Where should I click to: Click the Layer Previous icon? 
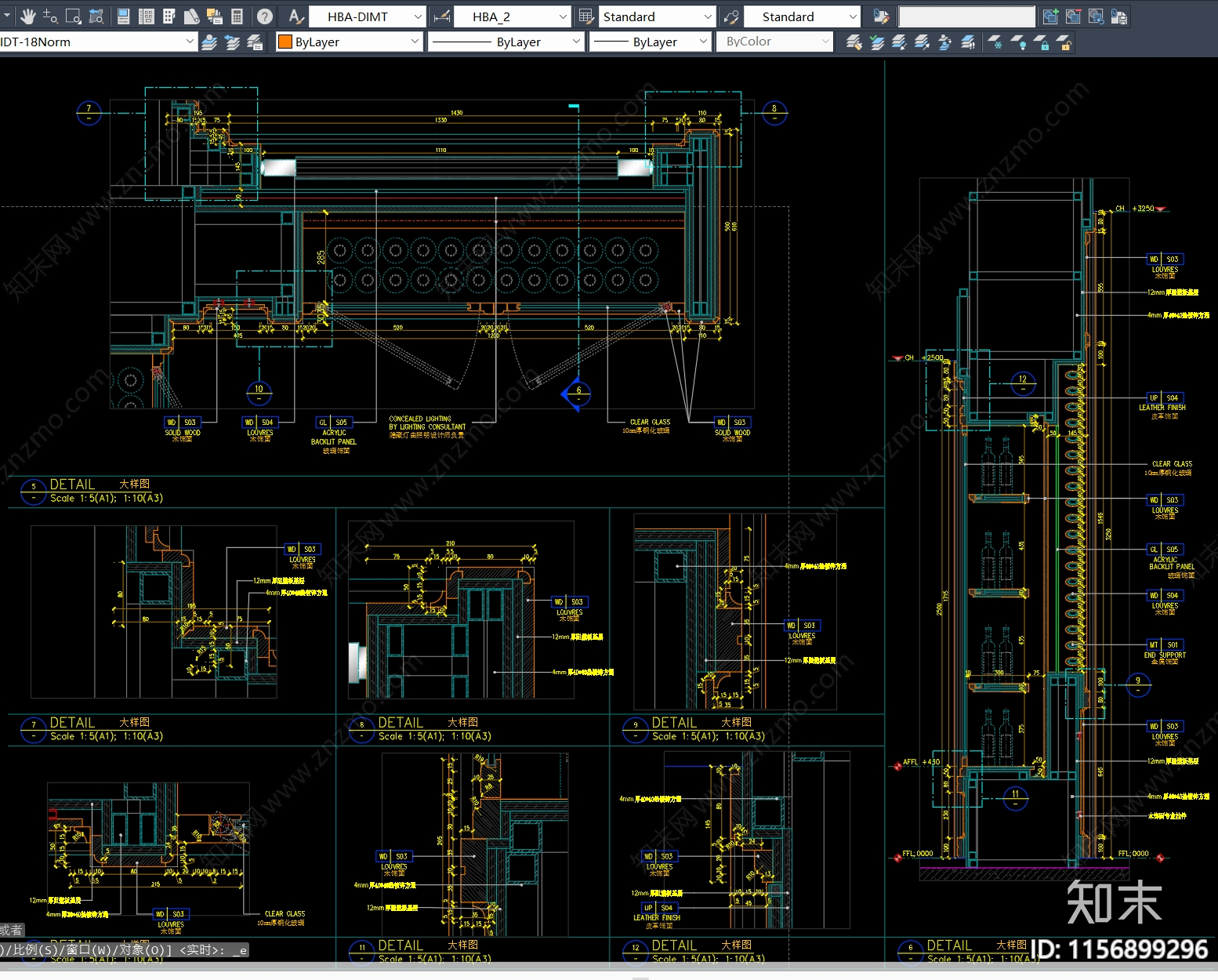coord(232,42)
